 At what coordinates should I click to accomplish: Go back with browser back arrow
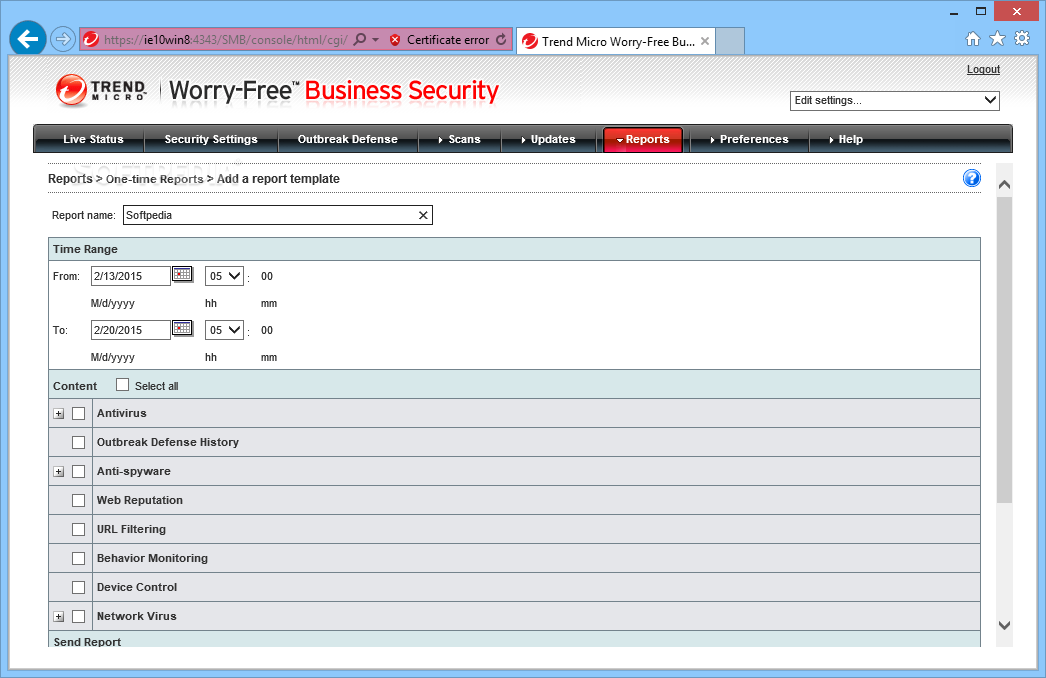pos(27,39)
